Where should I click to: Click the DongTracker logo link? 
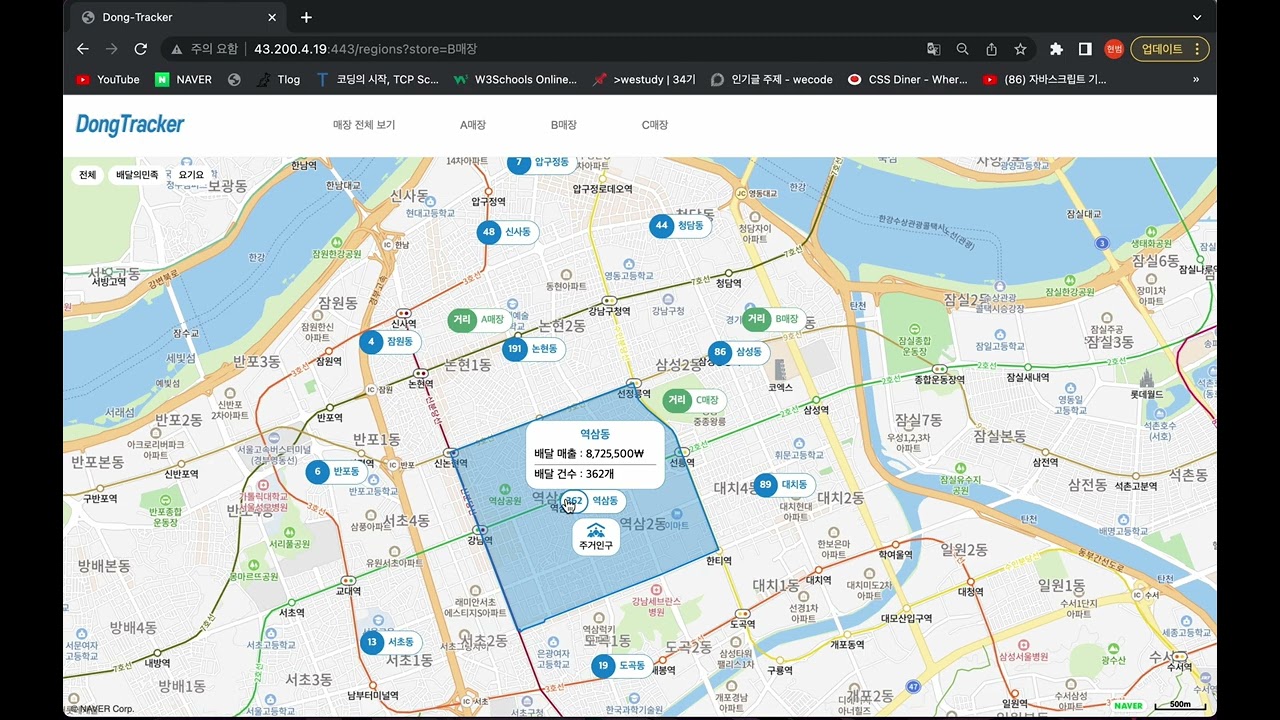pos(130,125)
